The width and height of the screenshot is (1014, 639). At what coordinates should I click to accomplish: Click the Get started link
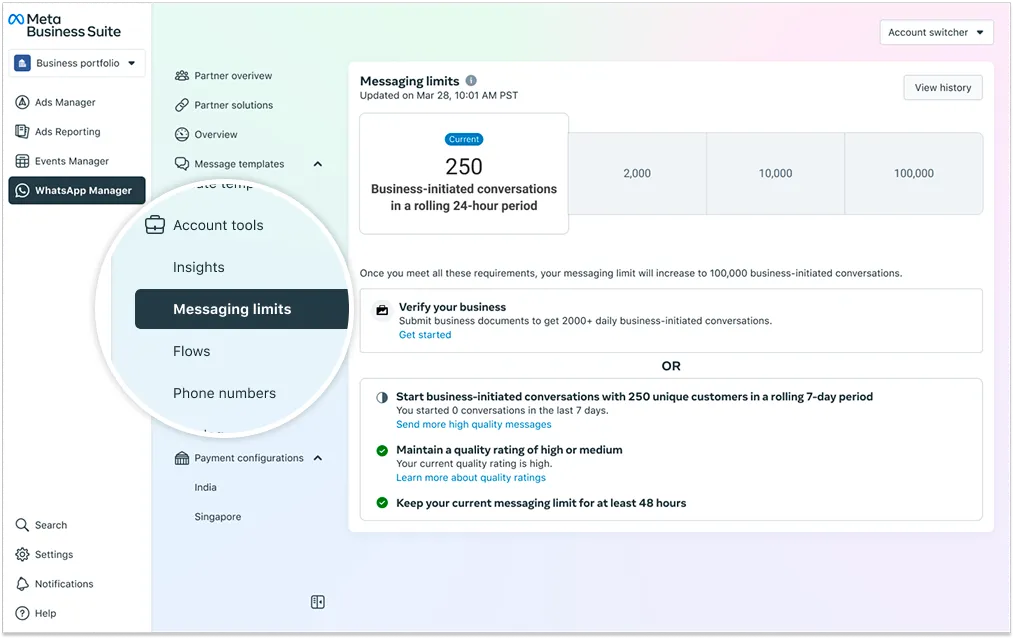[425, 335]
